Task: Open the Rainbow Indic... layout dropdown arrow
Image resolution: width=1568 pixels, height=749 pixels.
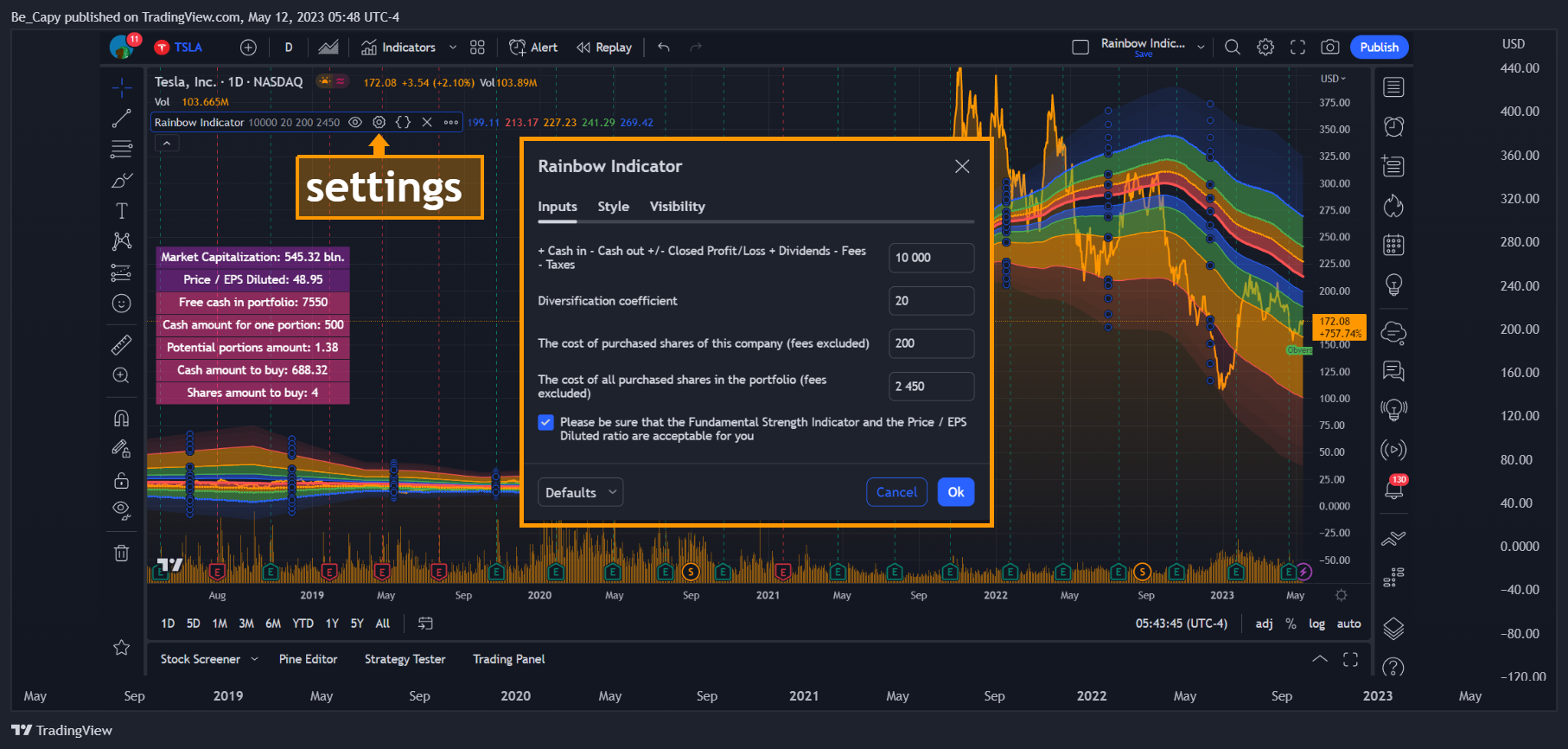Action: [1201, 48]
